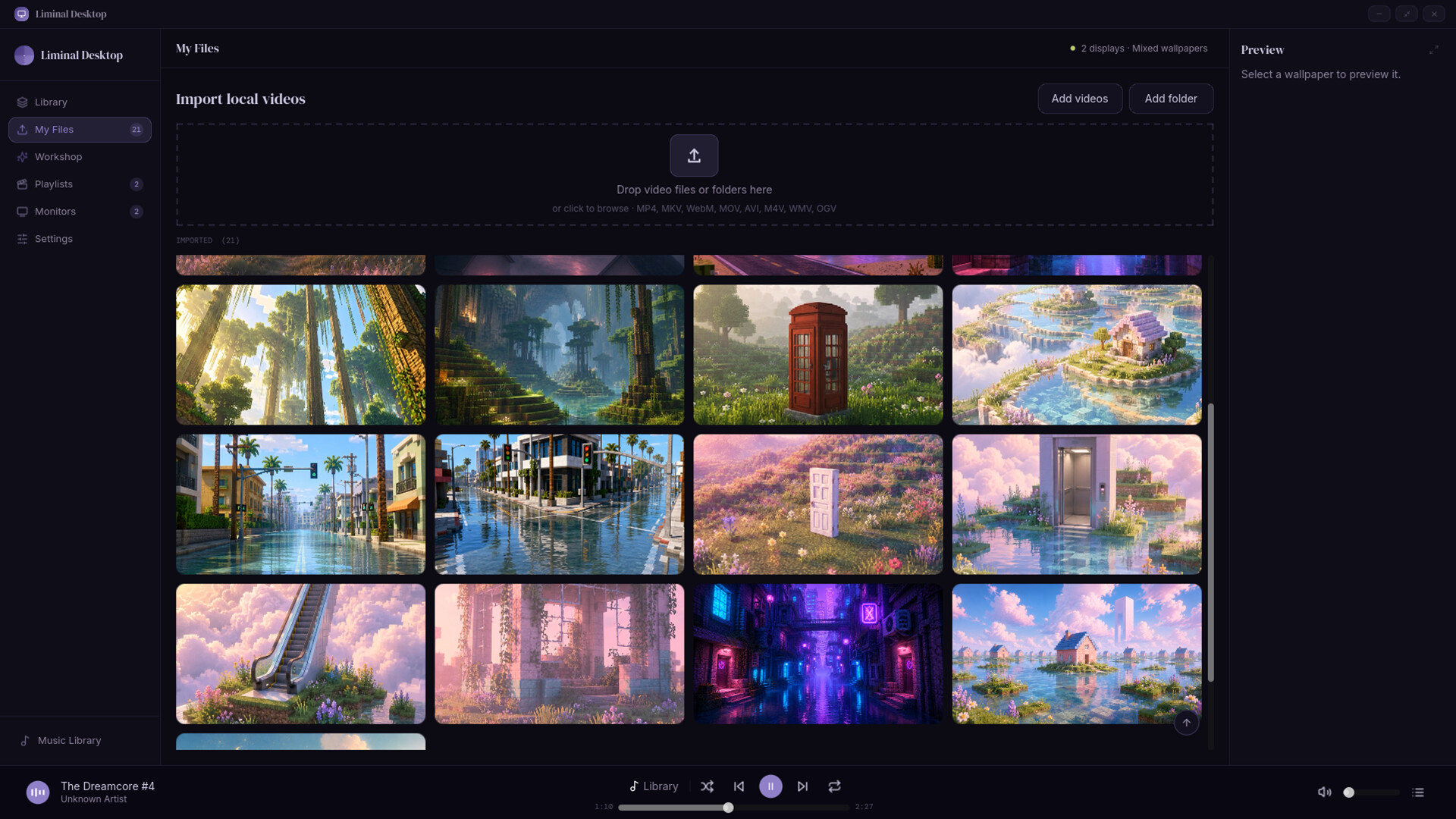The height and width of the screenshot is (819, 1456).
Task: Minimize the Liminal Desktop window
Action: [x=1379, y=14]
